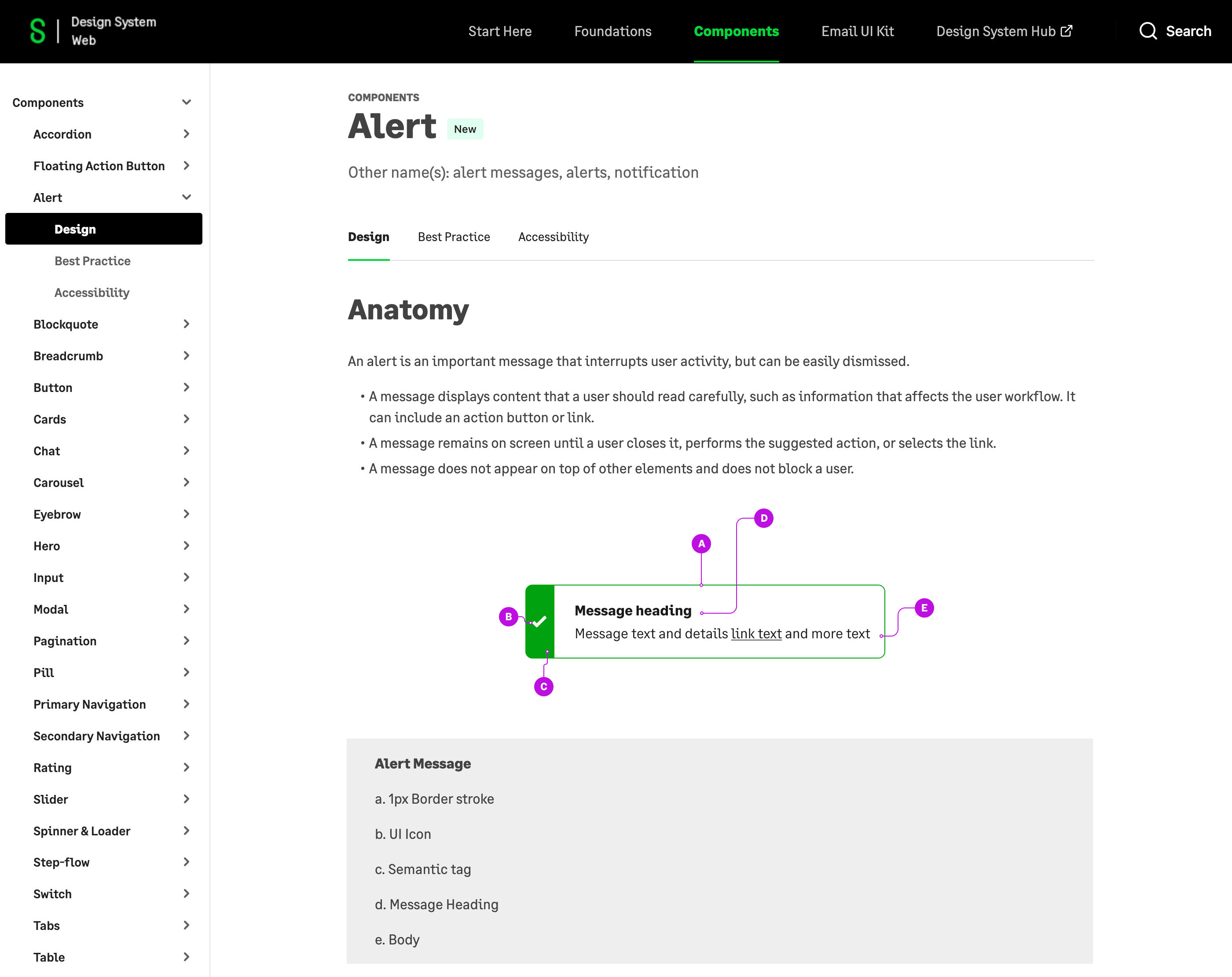Screen dimensions: 1232x977
Task: Expand the Step-flow chevron
Action: point(186,862)
